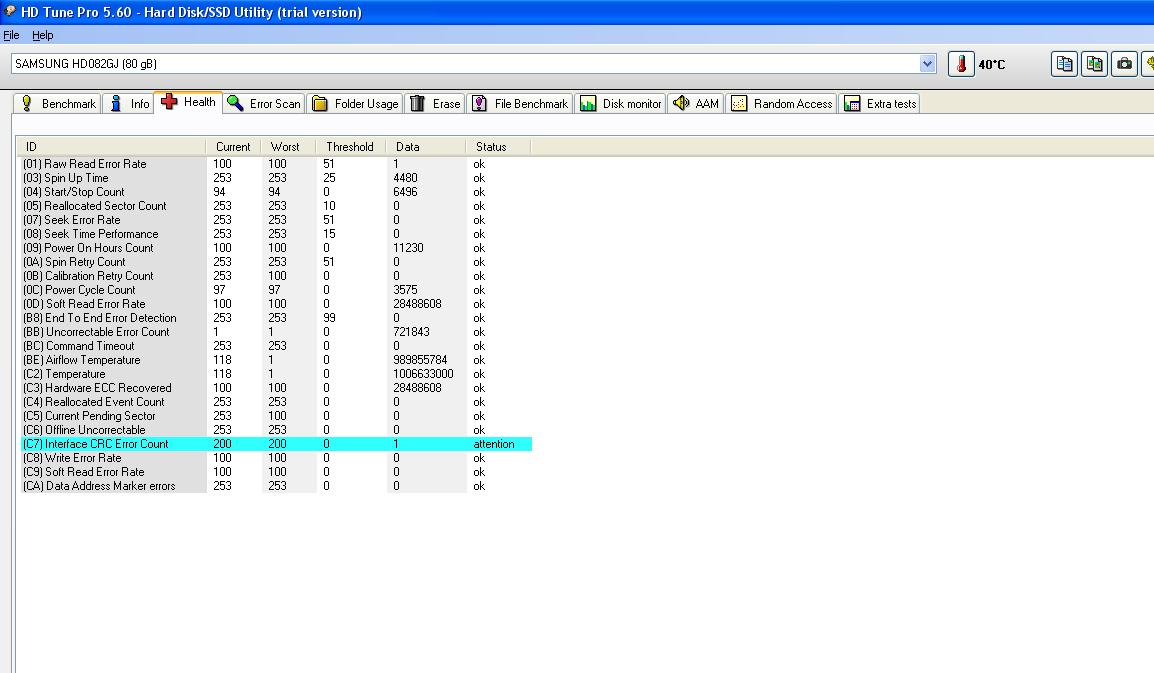Open the Error Scan tab
The image size is (1154, 673).
264,104
